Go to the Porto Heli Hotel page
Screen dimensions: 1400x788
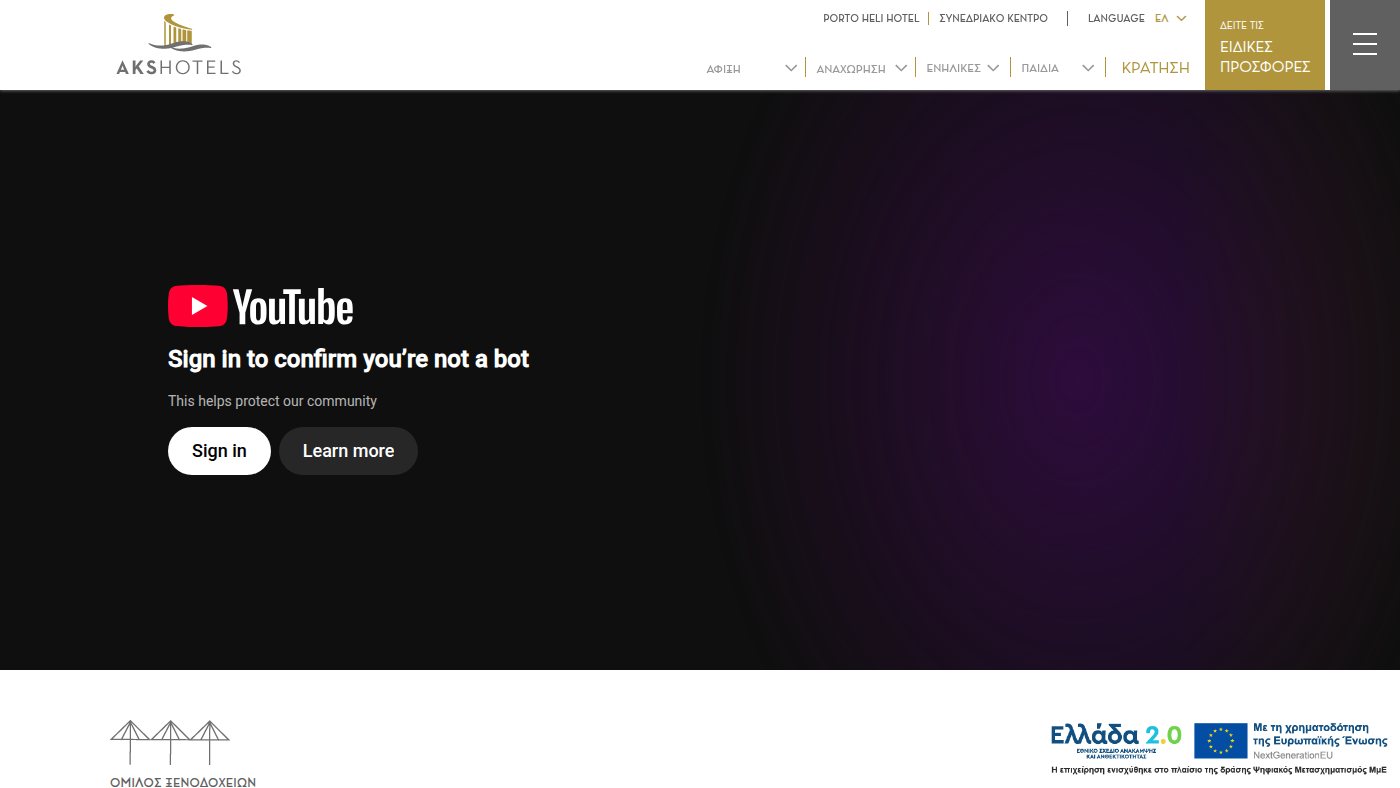[871, 18]
